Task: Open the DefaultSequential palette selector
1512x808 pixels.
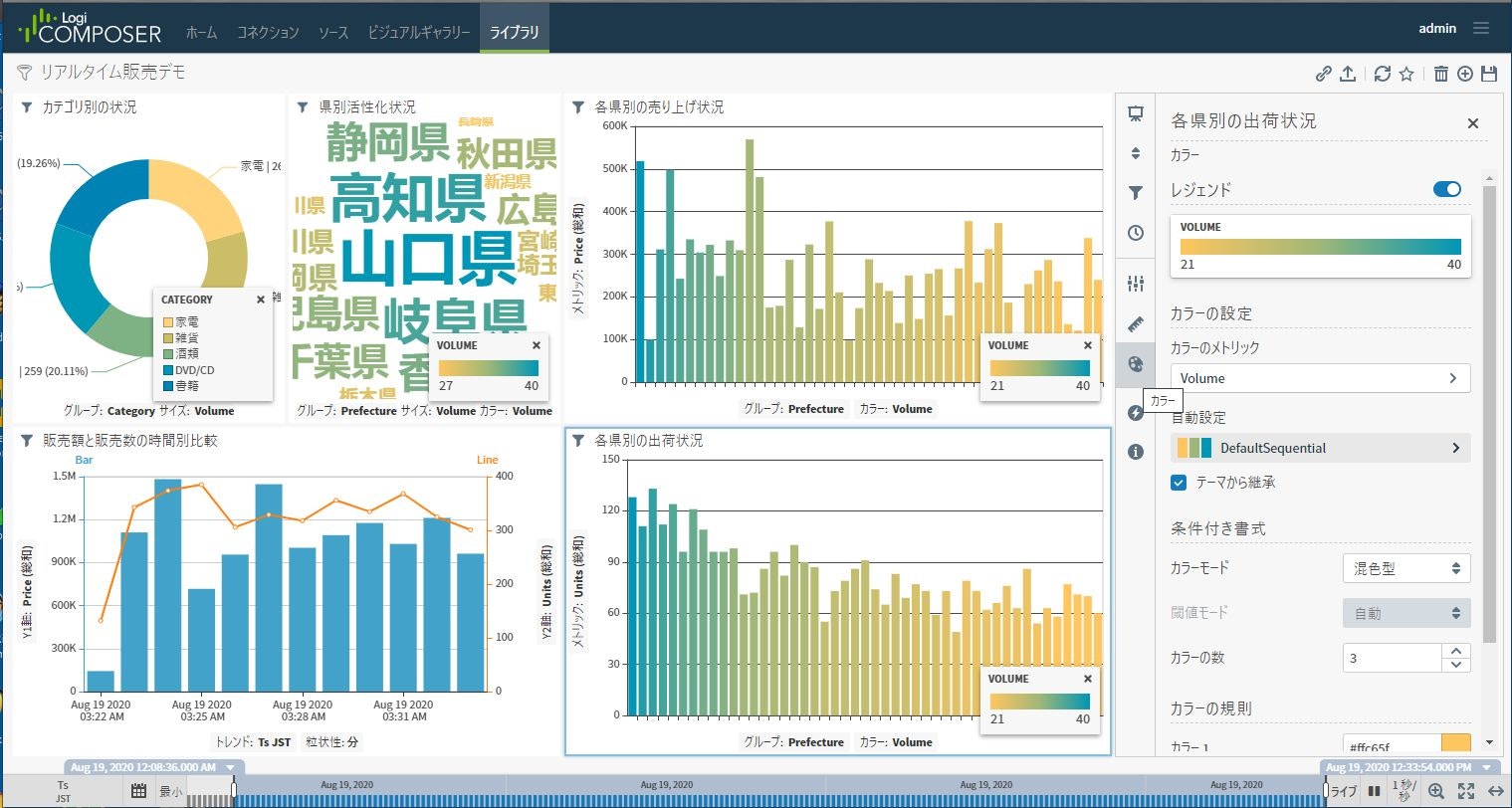Action: (1320, 448)
